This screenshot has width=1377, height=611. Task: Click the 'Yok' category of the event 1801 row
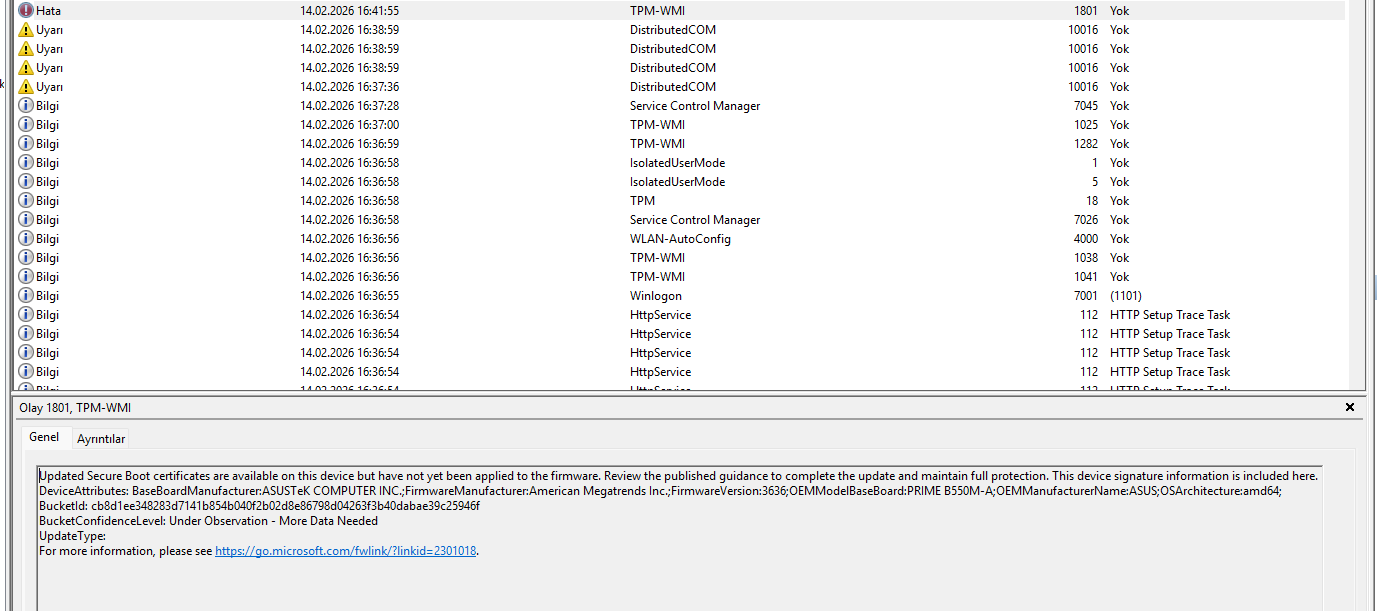tap(1119, 10)
